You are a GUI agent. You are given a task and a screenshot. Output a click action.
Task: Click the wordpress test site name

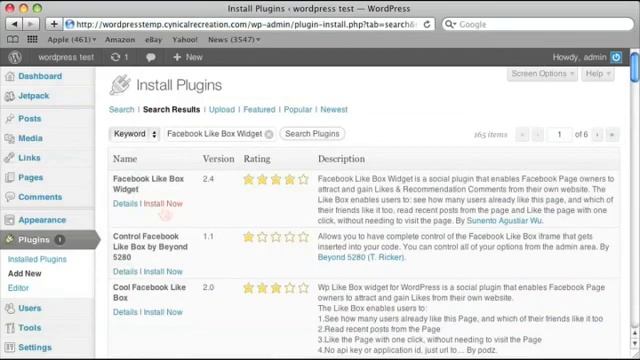click(x=66, y=57)
